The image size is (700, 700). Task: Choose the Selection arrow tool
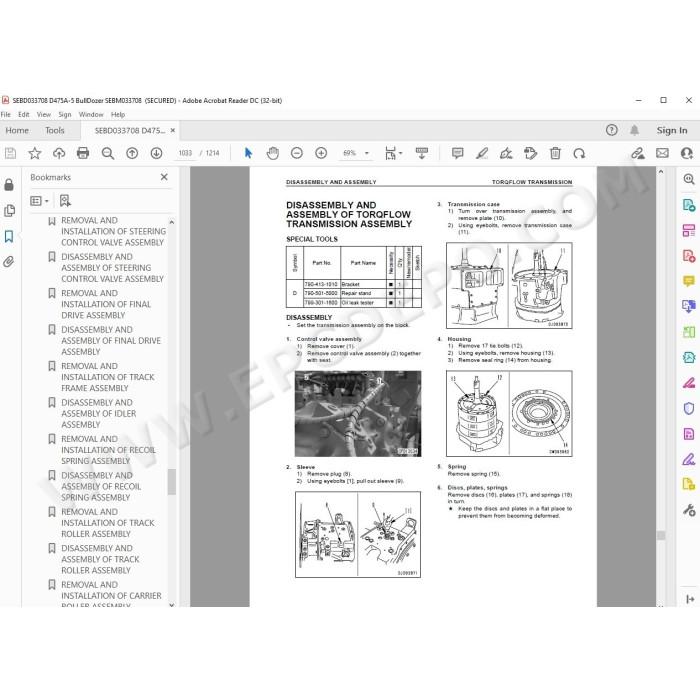coord(249,154)
